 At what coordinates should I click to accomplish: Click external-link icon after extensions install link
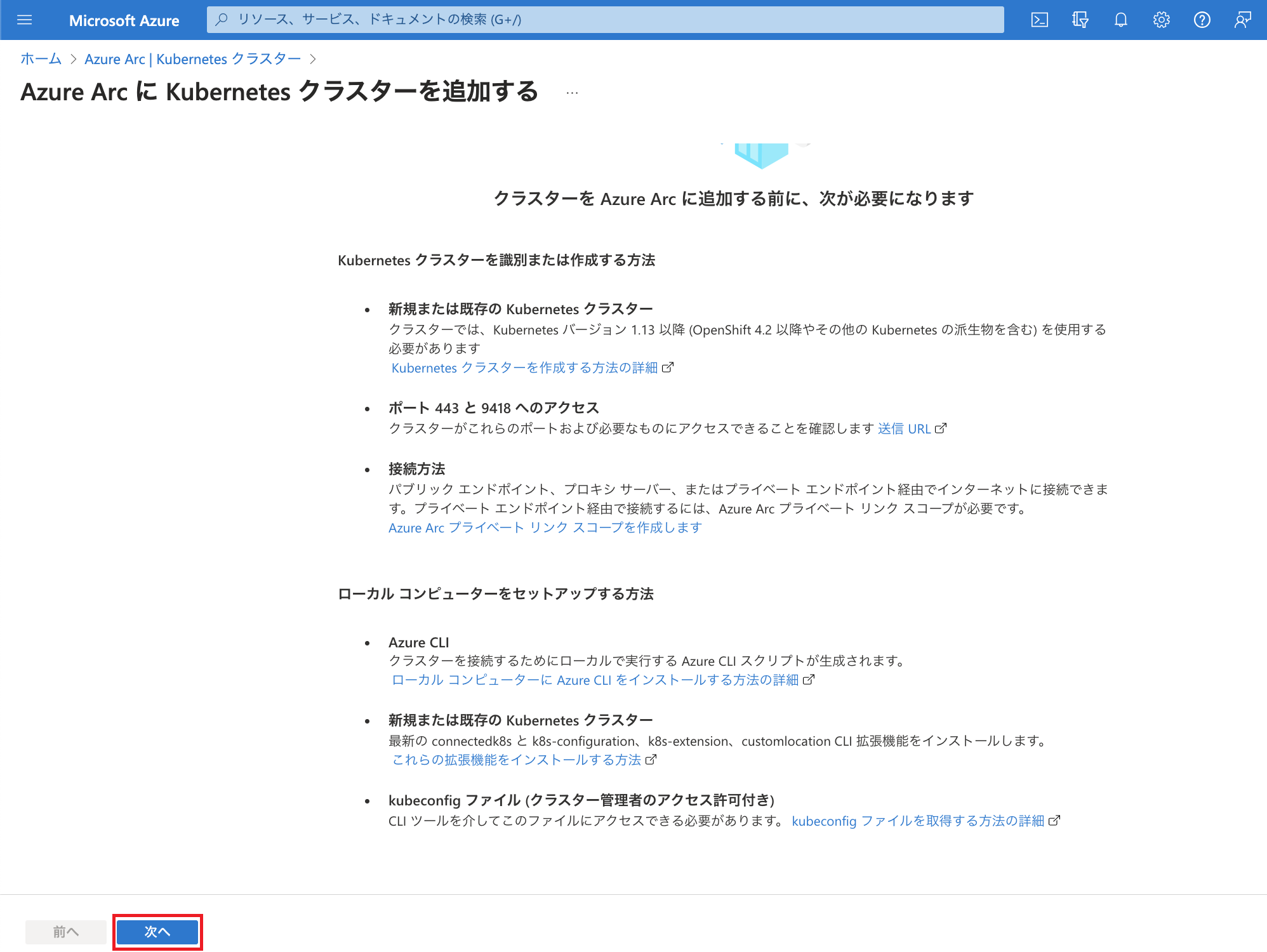pos(651,760)
